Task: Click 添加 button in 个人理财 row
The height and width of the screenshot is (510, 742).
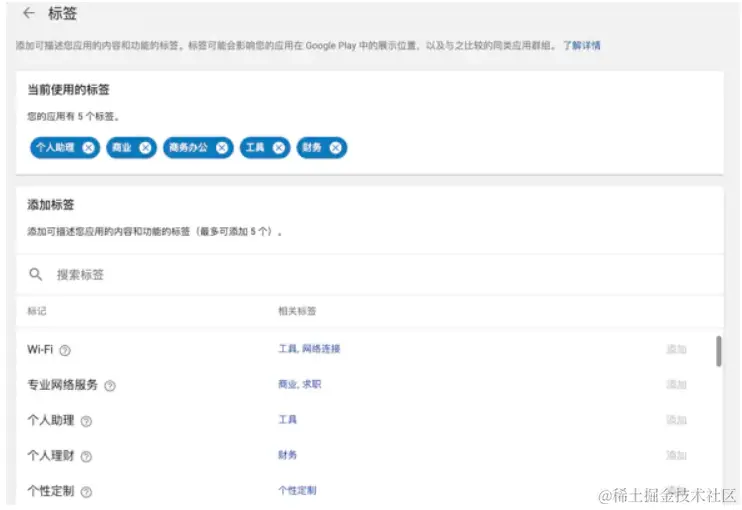Action: point(676,456)
